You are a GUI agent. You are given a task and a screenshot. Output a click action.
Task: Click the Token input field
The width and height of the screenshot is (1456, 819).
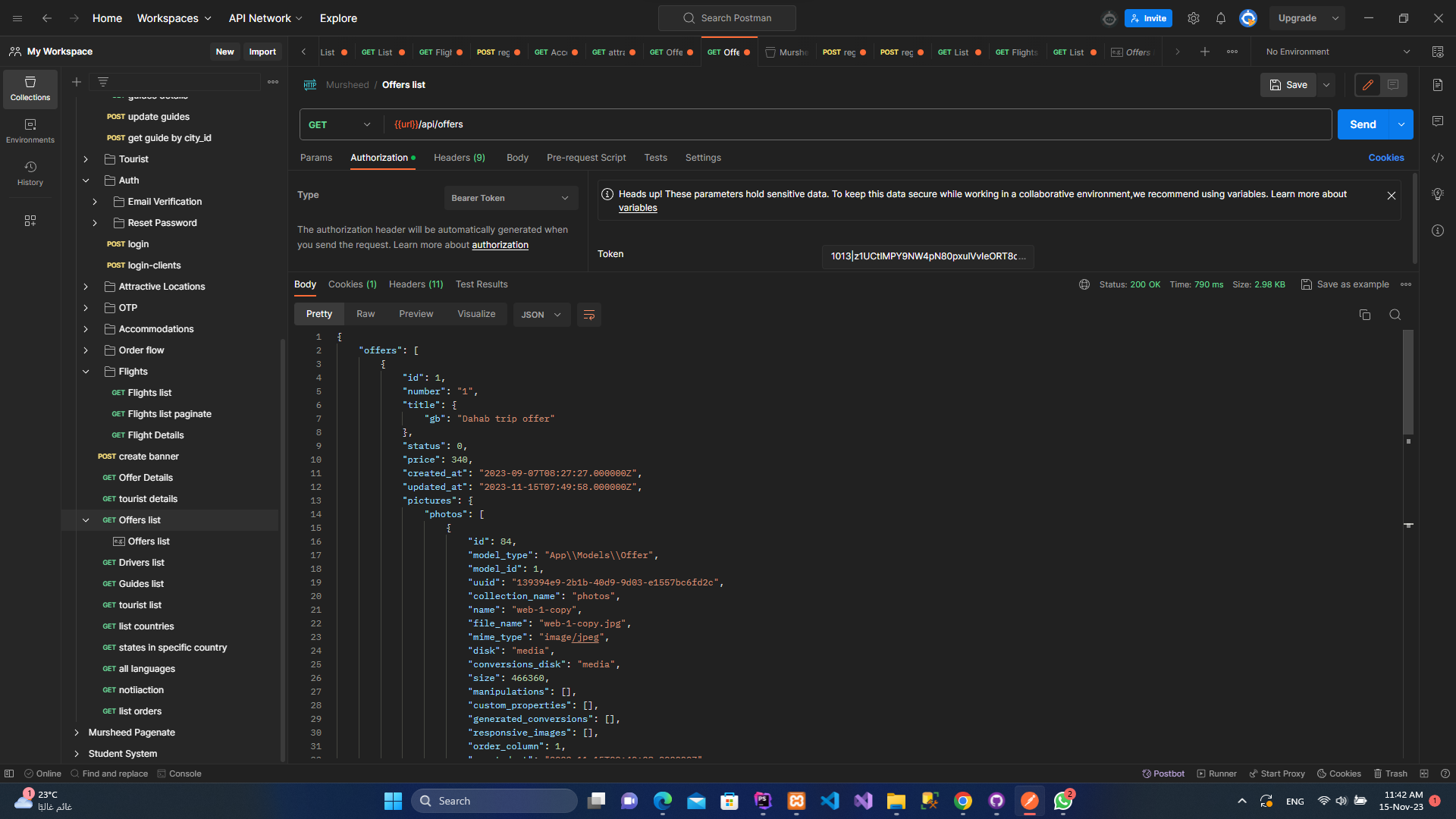click(927, 256)
